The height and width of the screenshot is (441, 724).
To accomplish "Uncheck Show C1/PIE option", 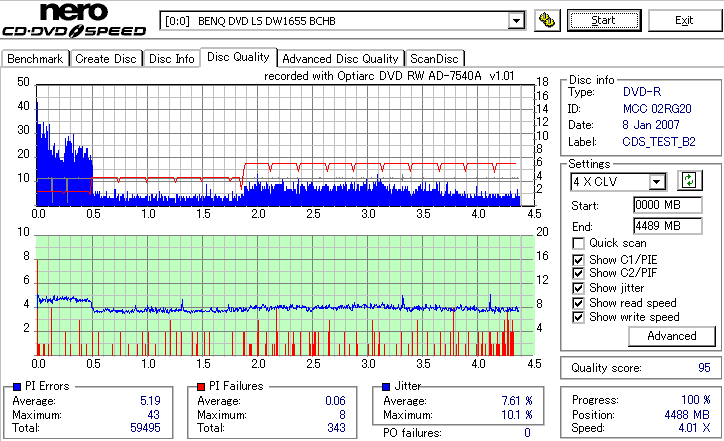I will (x=578, y=260).
